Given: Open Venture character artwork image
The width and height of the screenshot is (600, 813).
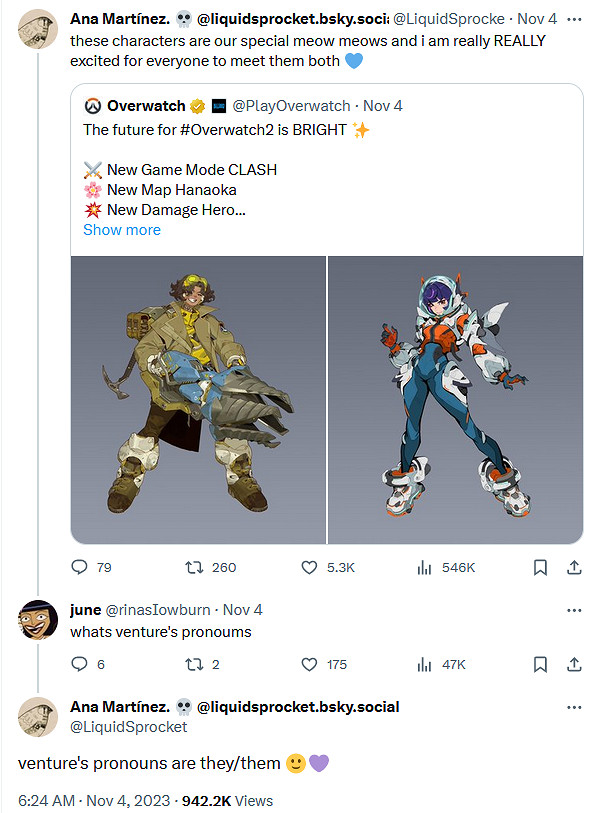Looking at the screenshot, I should point(198,400).
